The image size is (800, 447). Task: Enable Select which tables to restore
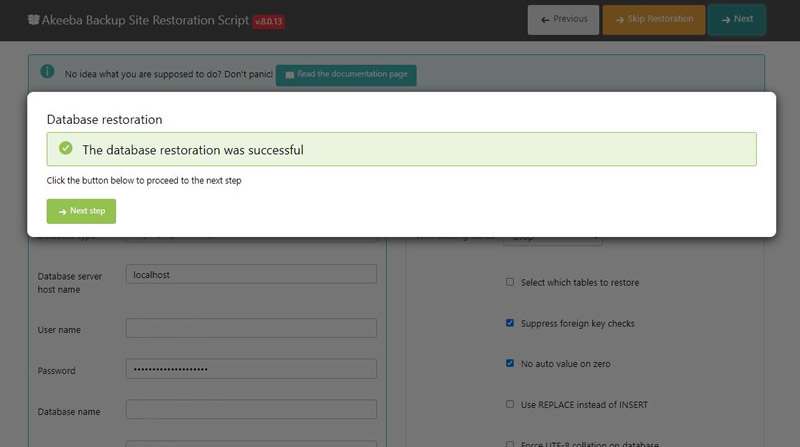point(510,282)
